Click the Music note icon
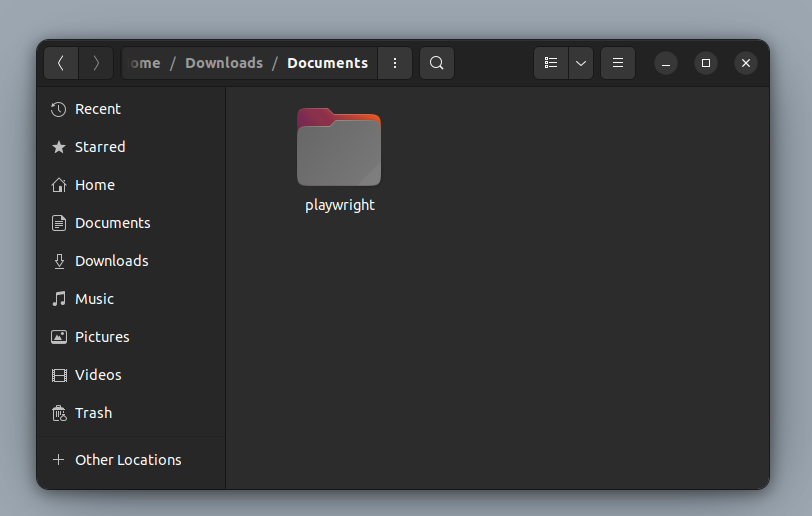The height and width of the screenshot is (516, 812). coord(59,299)
